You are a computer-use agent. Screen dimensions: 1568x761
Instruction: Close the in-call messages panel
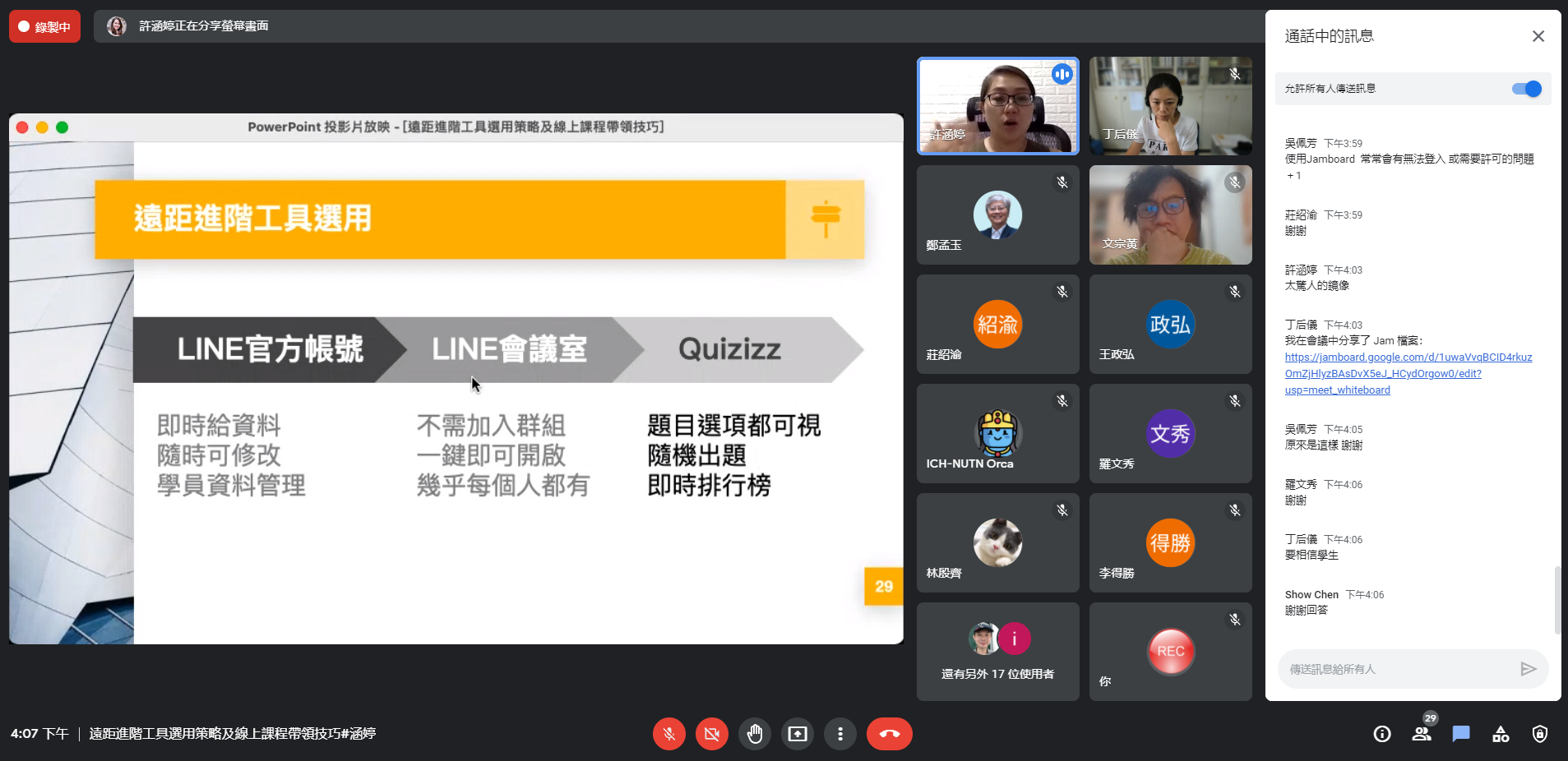[x=1538, y=36]
